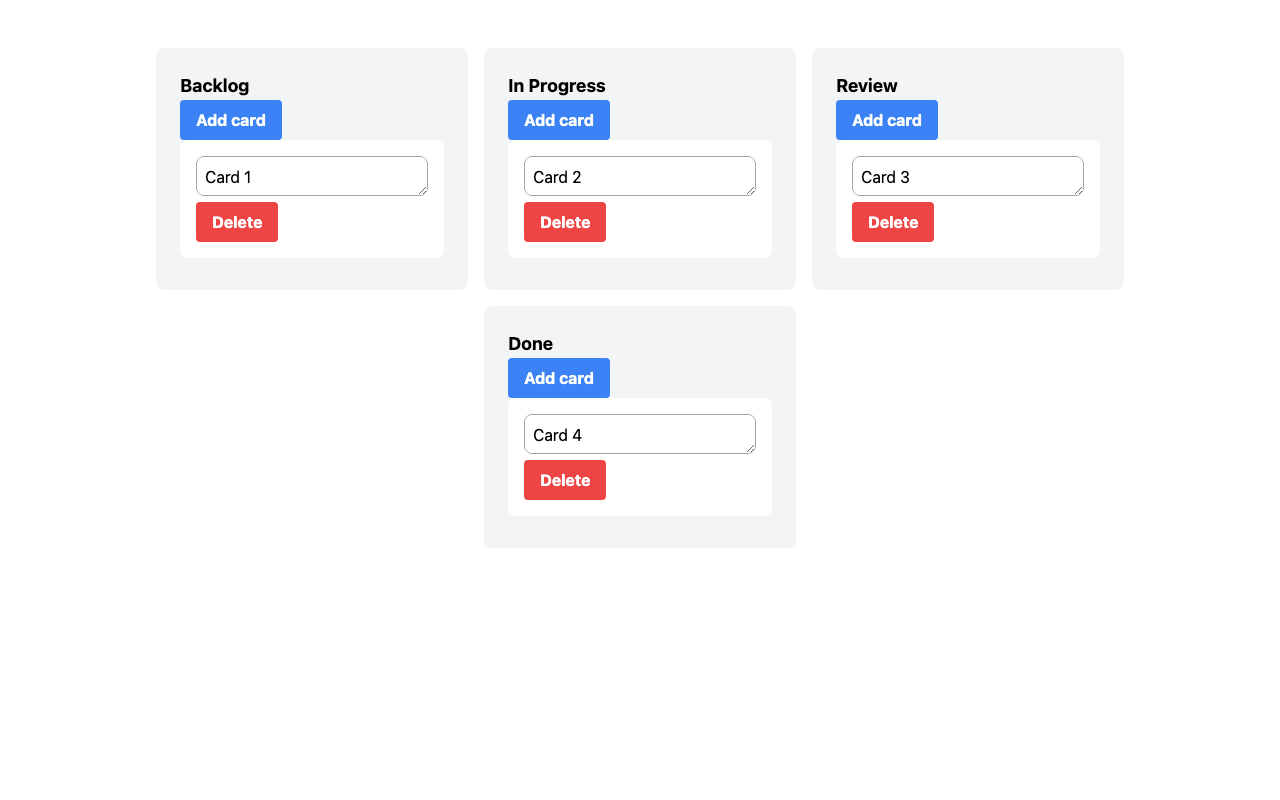Select the In Progress column heading
The height and width of the screenshot is (800, 1280).
pyautogui.click(x=557, y=86)
